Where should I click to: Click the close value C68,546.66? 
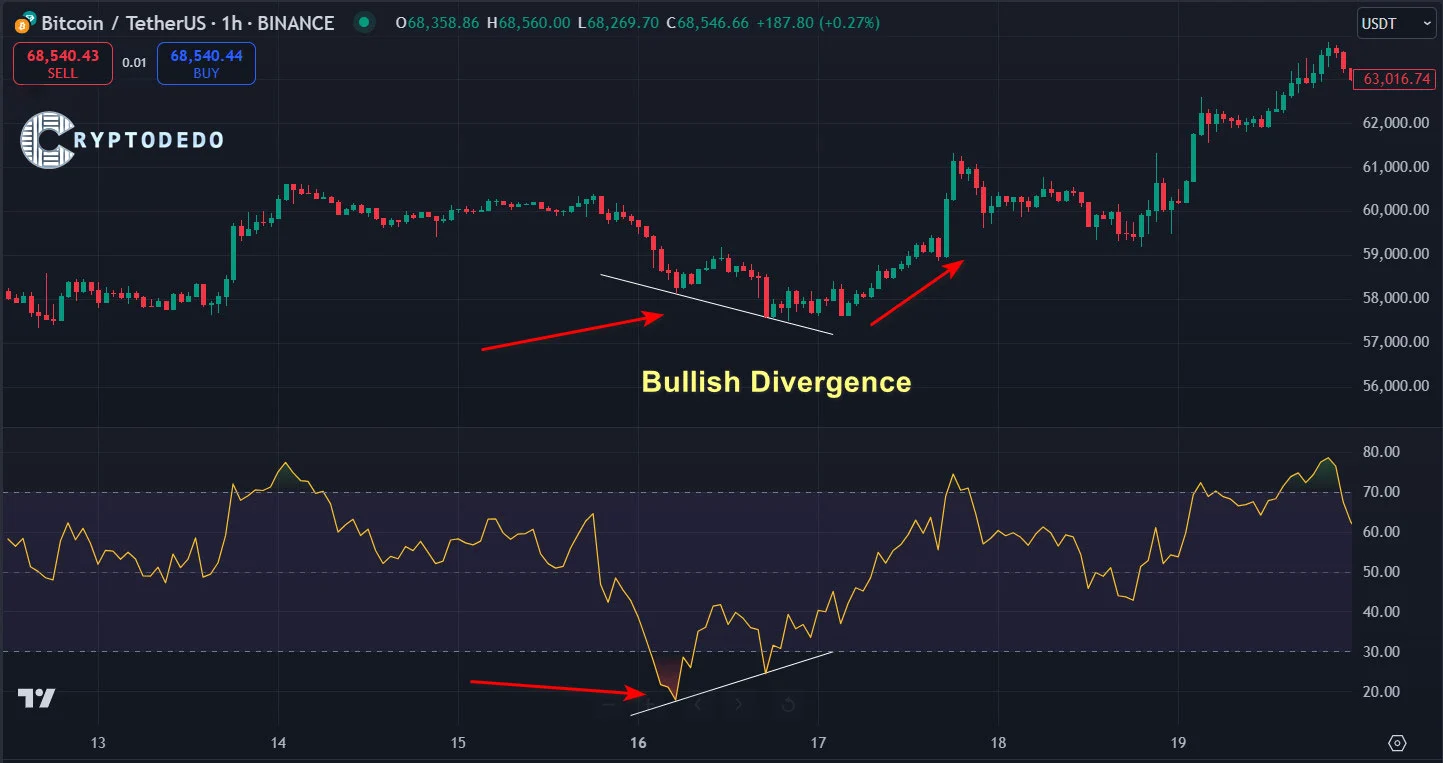coord(706,23)
